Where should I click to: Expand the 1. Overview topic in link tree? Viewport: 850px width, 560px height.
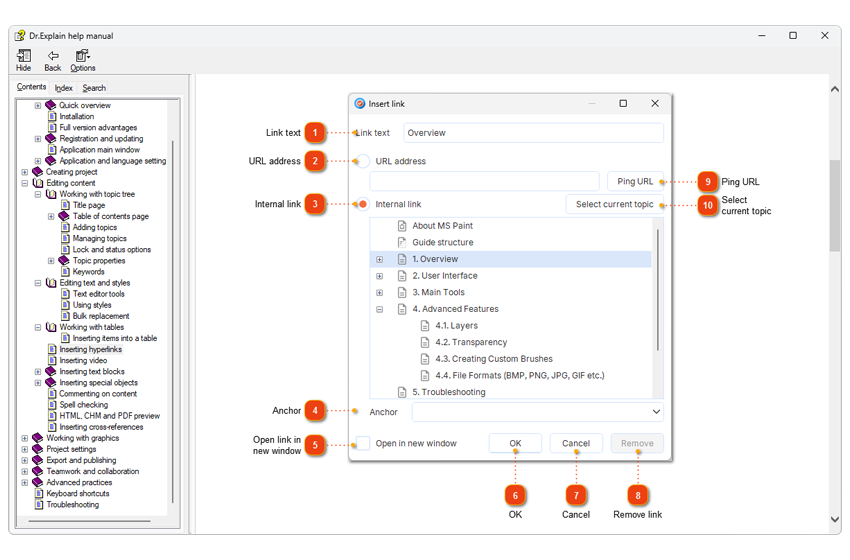click(x=379, y=260)
